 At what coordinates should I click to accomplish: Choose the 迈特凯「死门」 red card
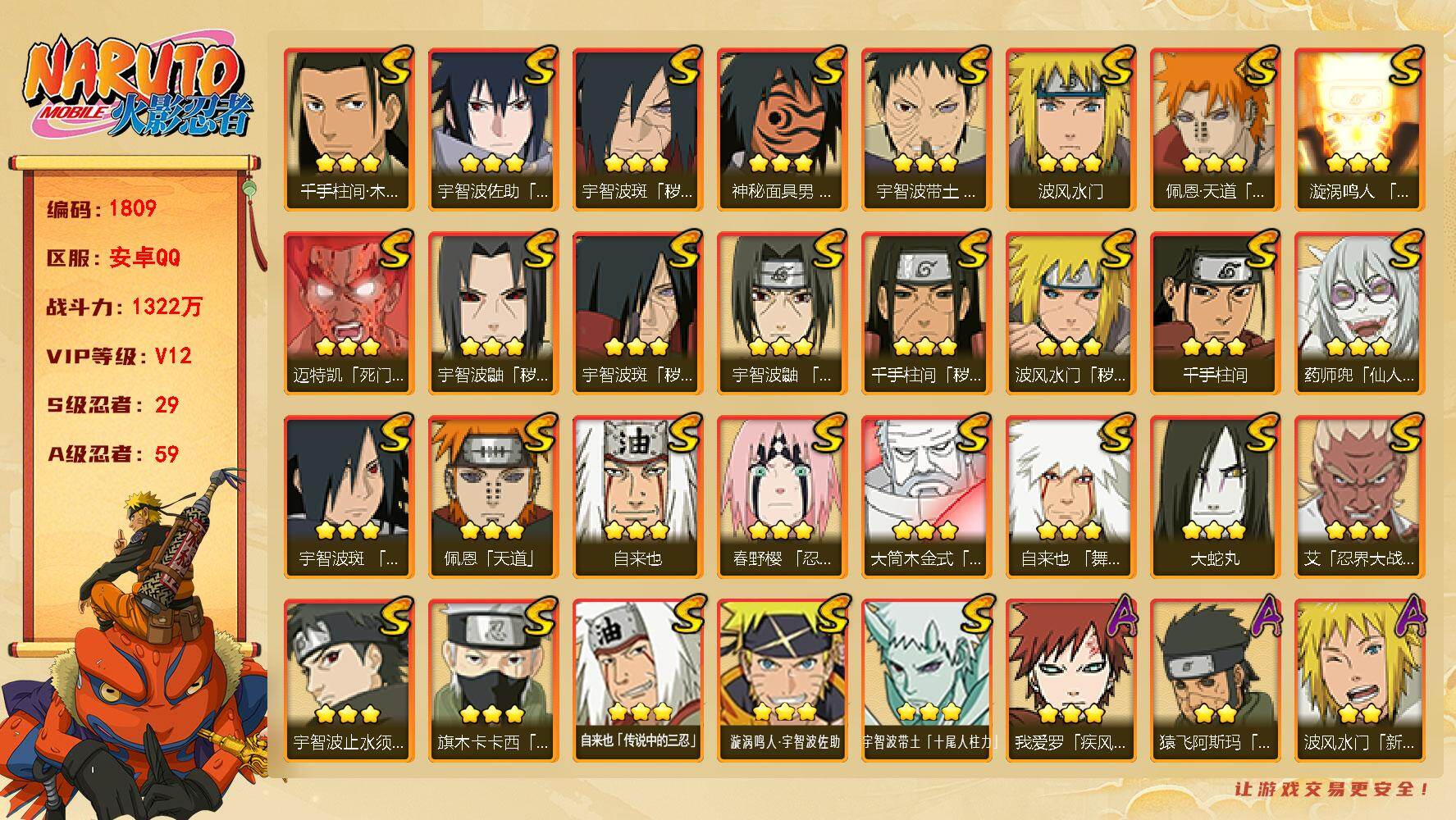349,312
